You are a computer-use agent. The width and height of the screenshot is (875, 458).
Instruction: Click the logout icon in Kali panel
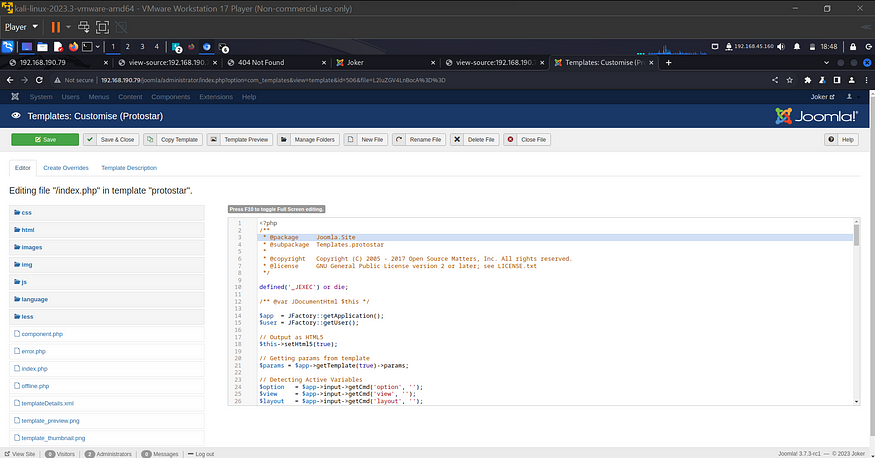[x=868, y=47]
